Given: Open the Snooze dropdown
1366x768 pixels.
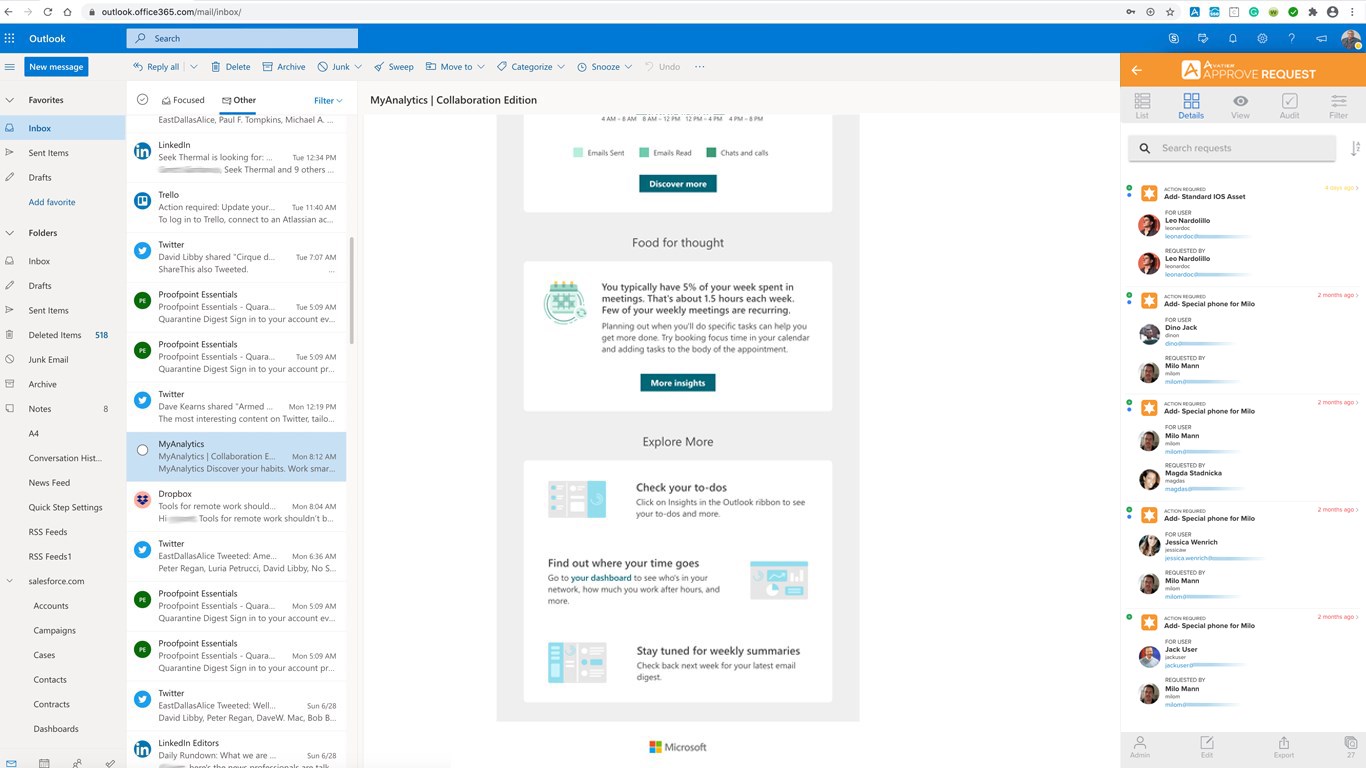Looking at the screenshot, I should click(x=604, y=67).
